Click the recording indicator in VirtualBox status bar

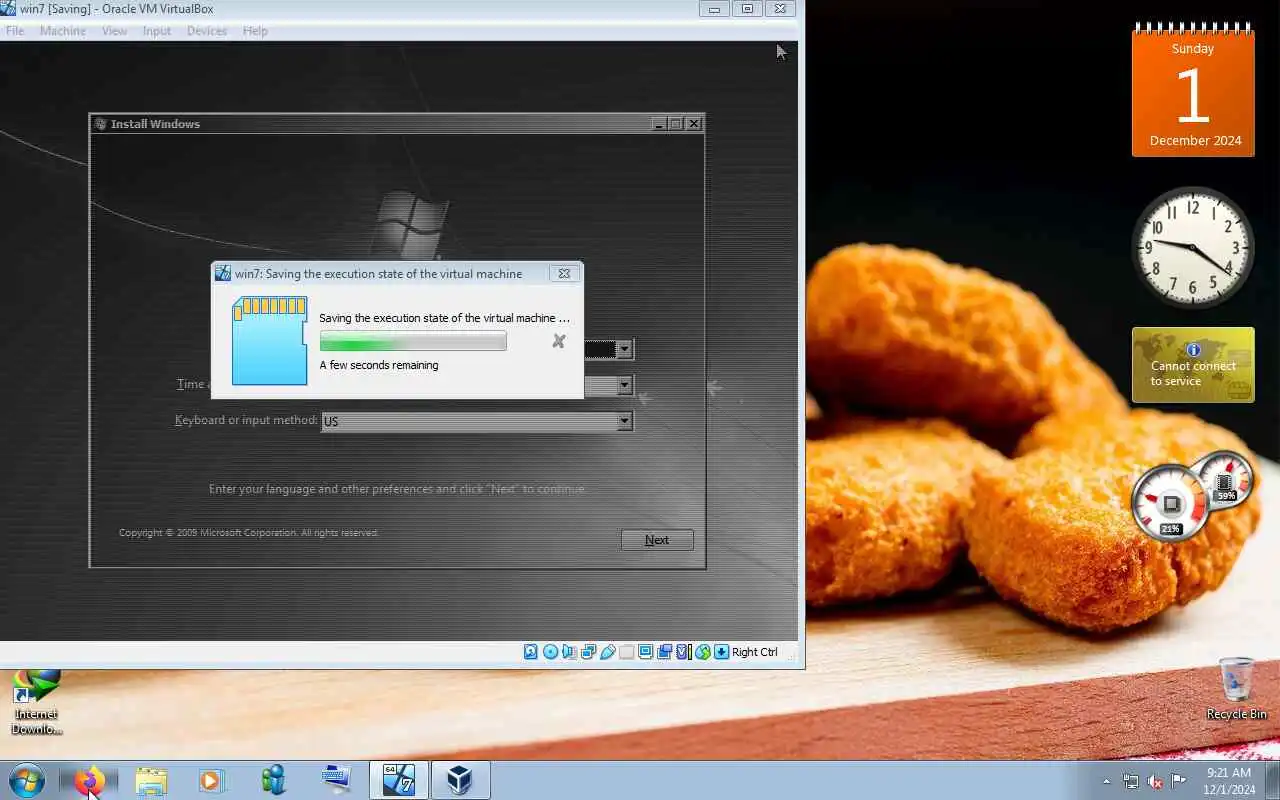point(664,652)
